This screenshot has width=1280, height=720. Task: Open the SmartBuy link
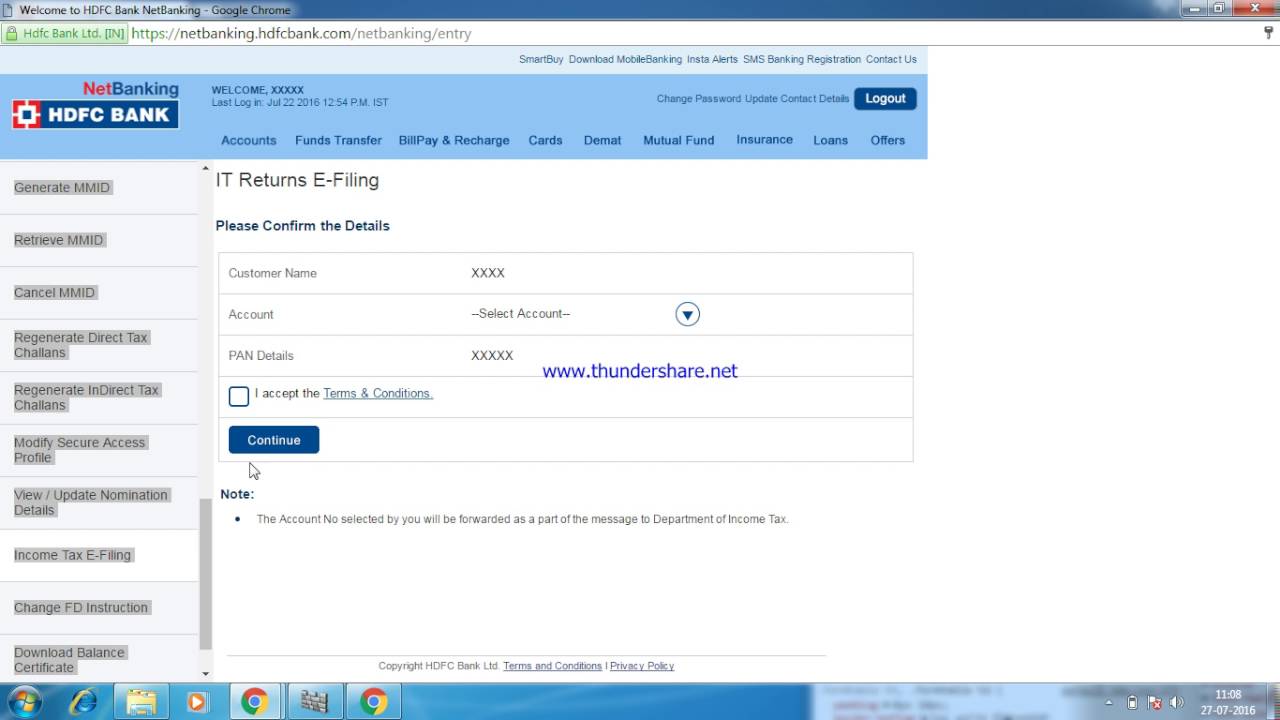click(x=541, y=59)
